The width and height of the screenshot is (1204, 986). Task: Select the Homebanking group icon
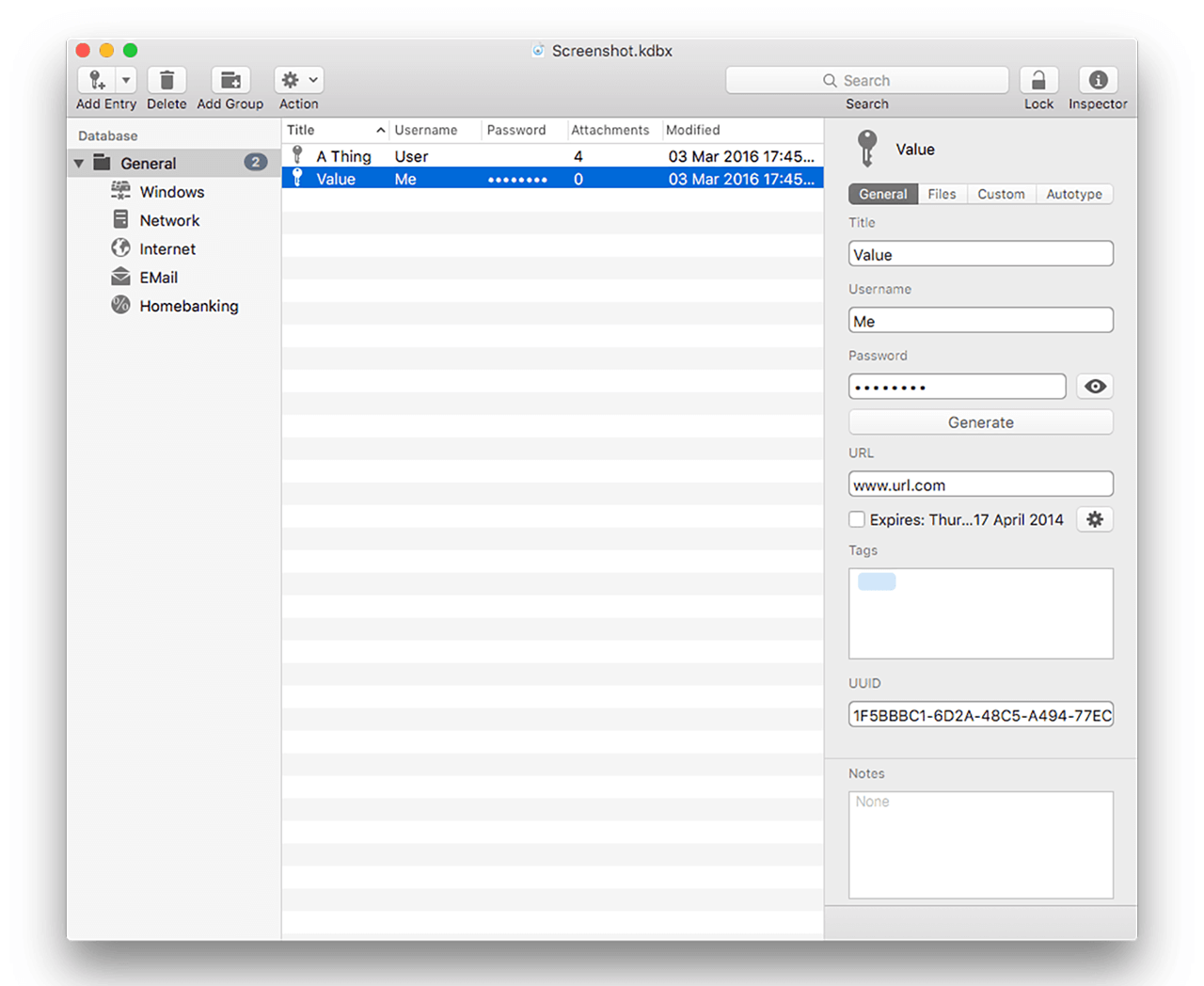point(120,305)
